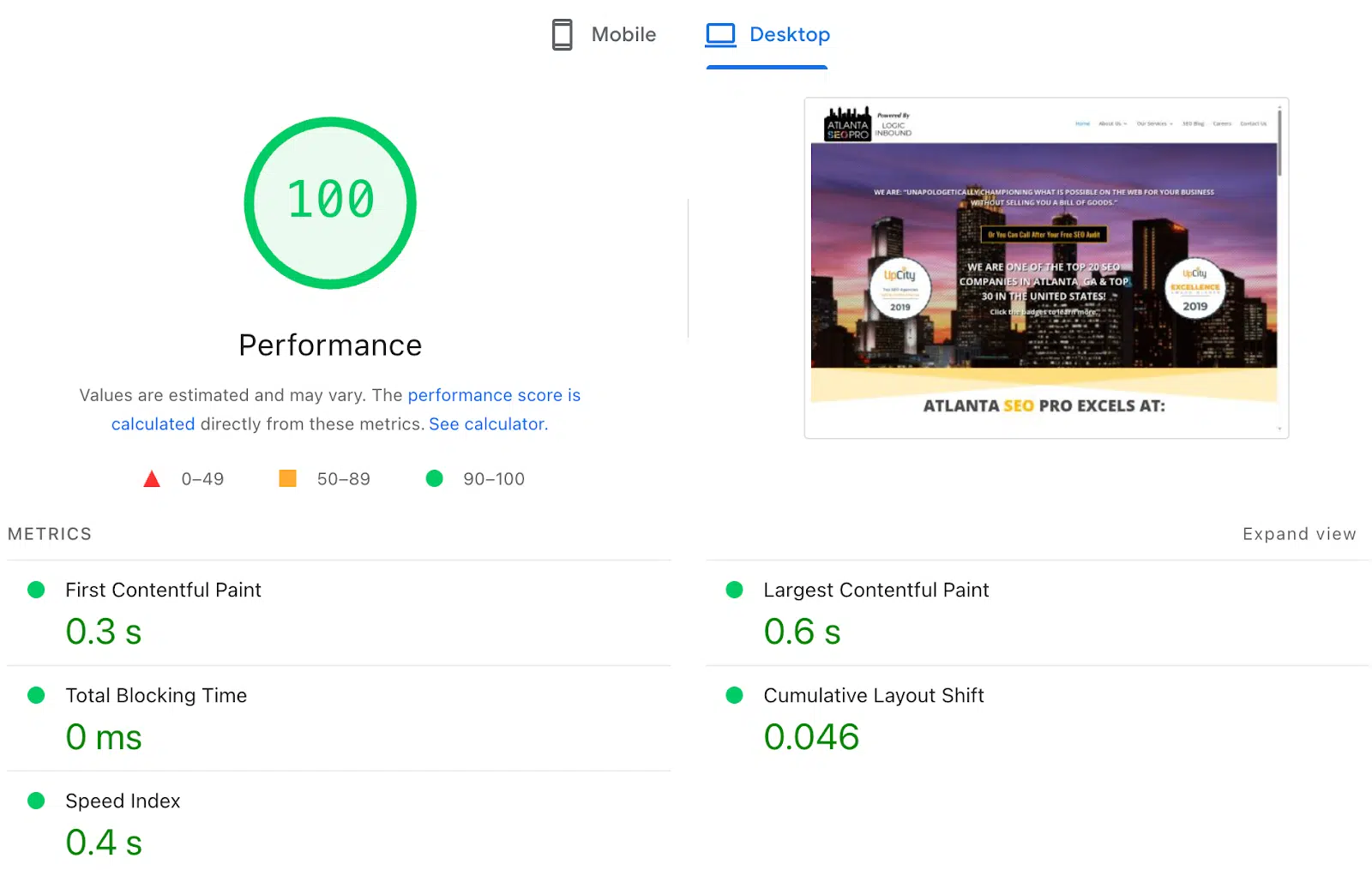Click the green dot beside First Contentful Paint
The width and height of the screenshot is (1372, 870).
pyautogui.click(x=36, y=590)
